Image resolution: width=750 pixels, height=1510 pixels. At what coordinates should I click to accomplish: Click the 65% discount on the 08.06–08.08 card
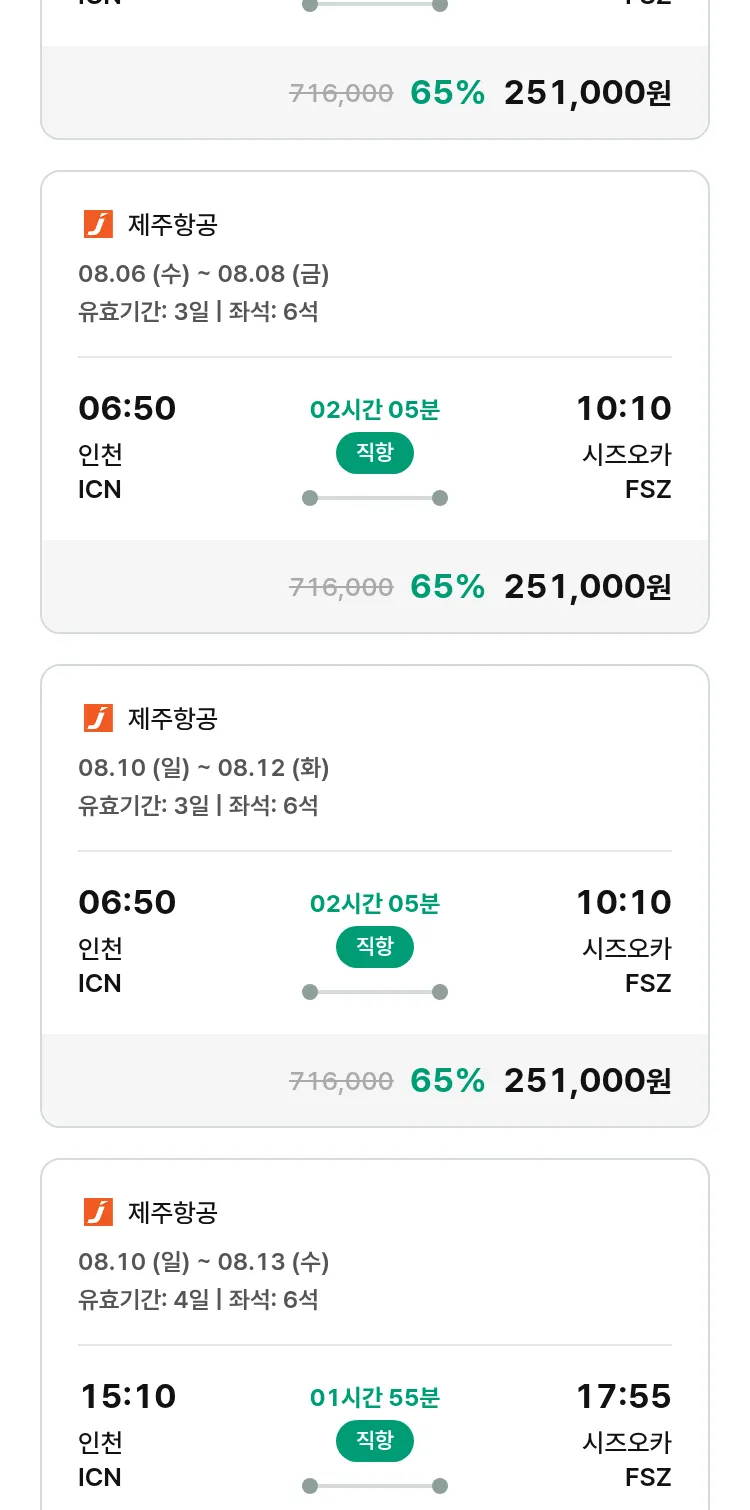coord(447,587)
